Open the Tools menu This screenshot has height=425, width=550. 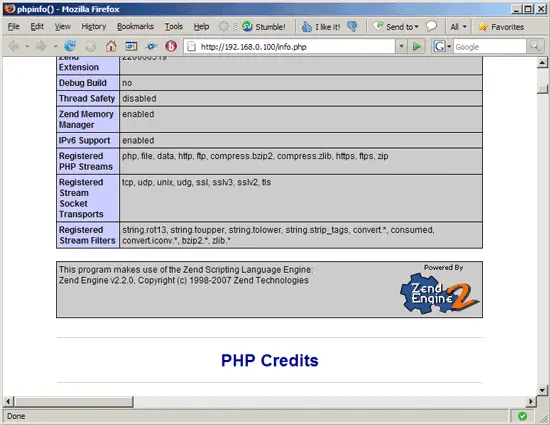[174, 27]
